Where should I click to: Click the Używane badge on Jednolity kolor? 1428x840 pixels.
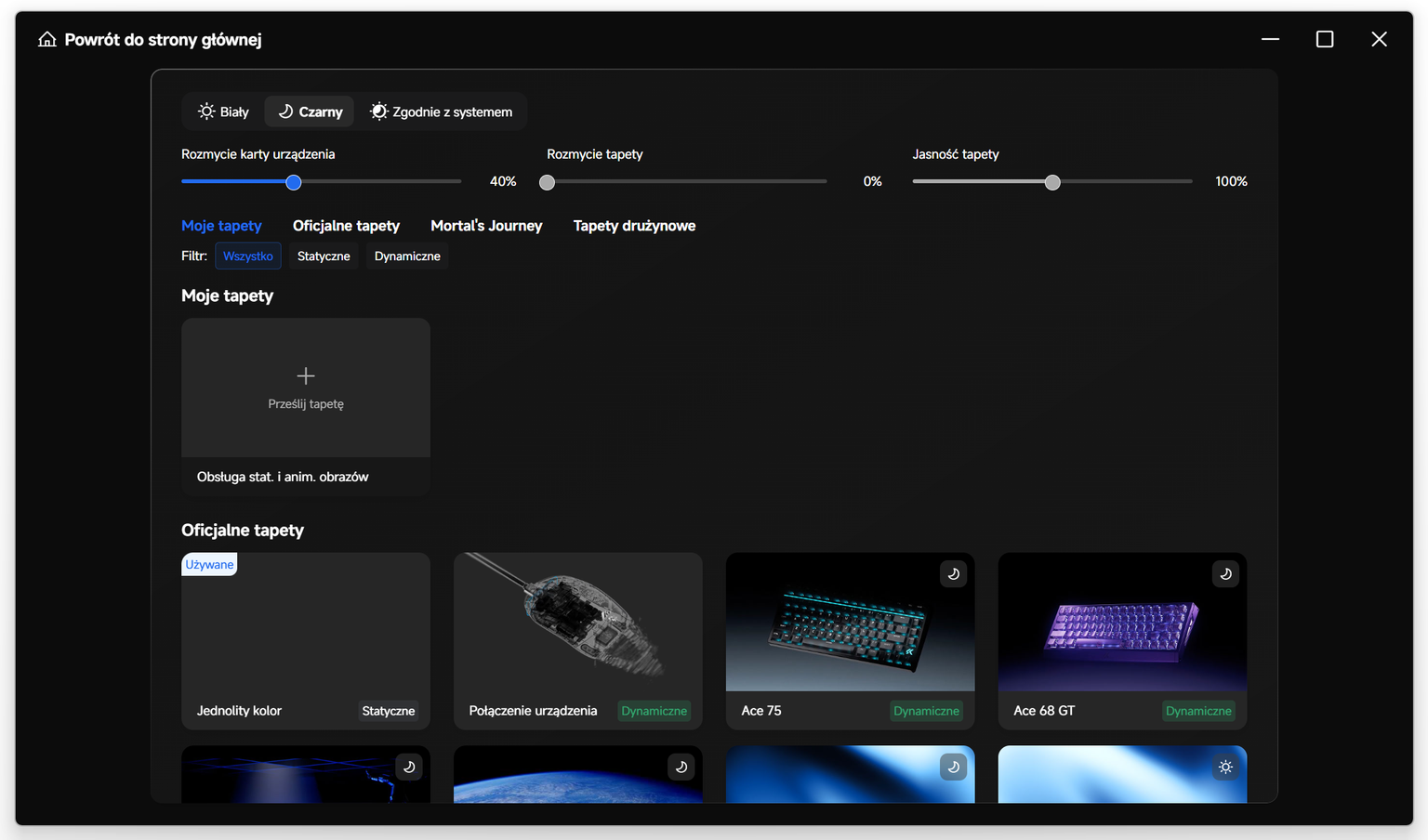(209, 564)
